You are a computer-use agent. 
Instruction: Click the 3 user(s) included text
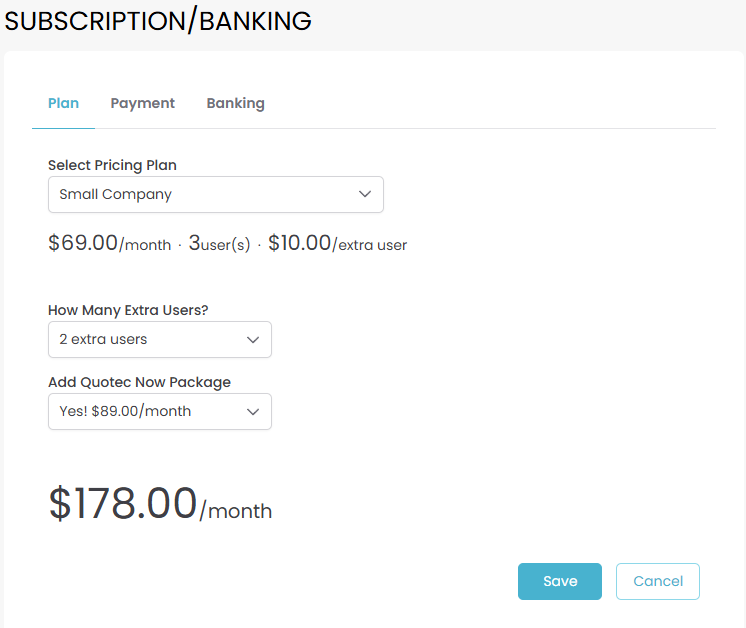click(219, 244)
